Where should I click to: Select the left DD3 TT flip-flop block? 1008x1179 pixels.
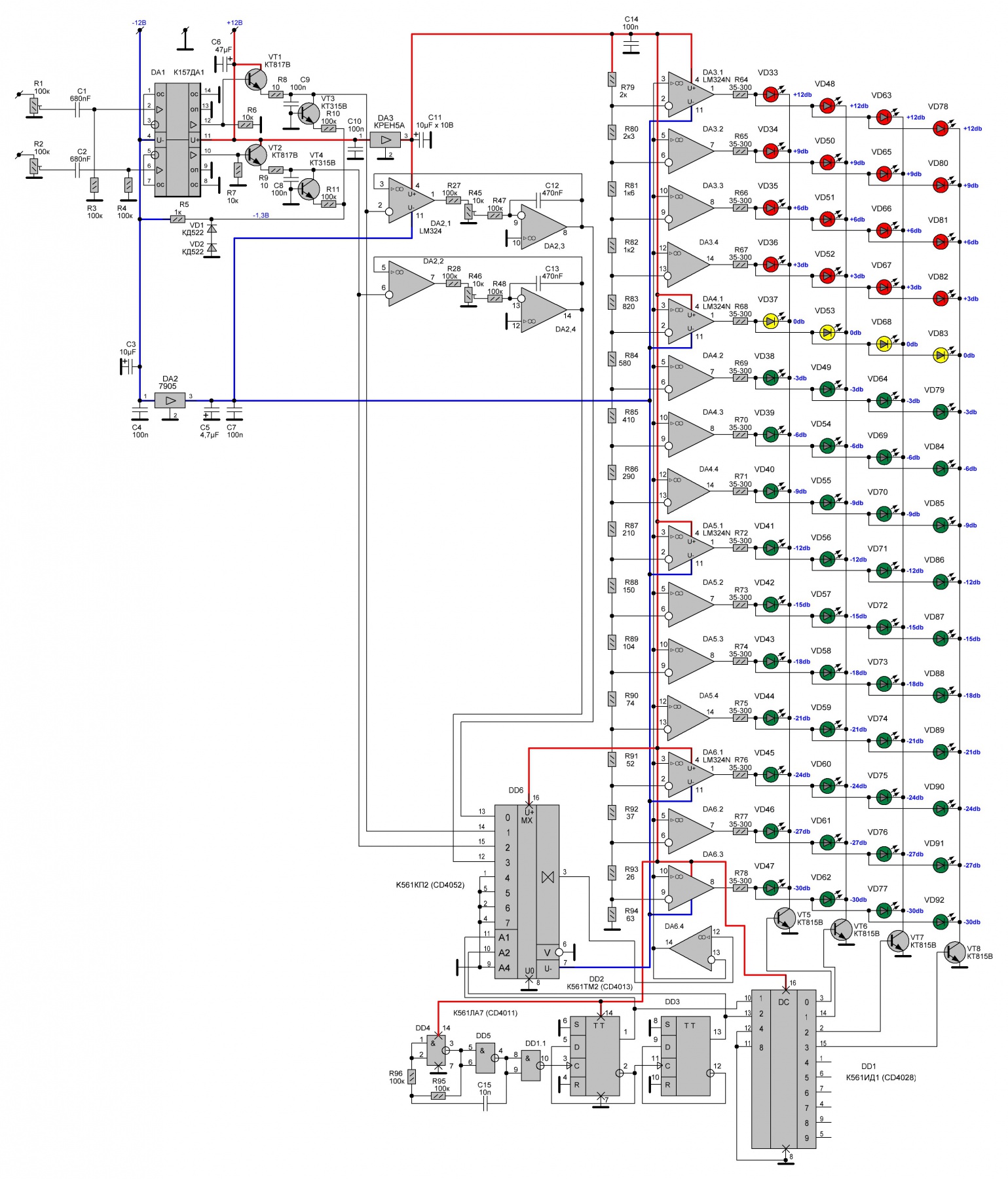[595, 1057]
